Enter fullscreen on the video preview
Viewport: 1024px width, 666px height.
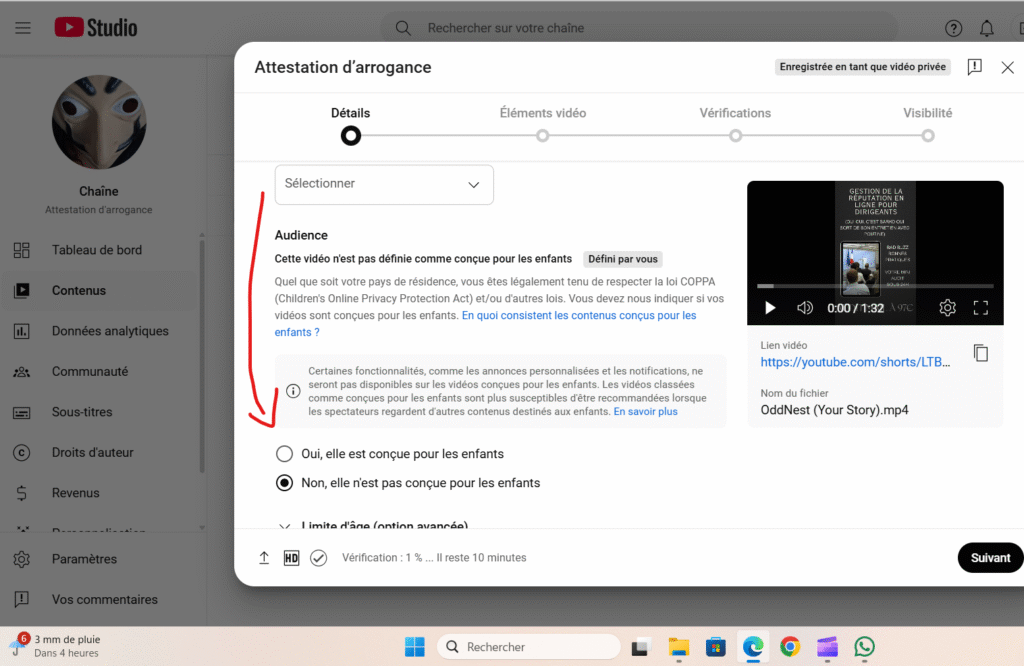981,307
